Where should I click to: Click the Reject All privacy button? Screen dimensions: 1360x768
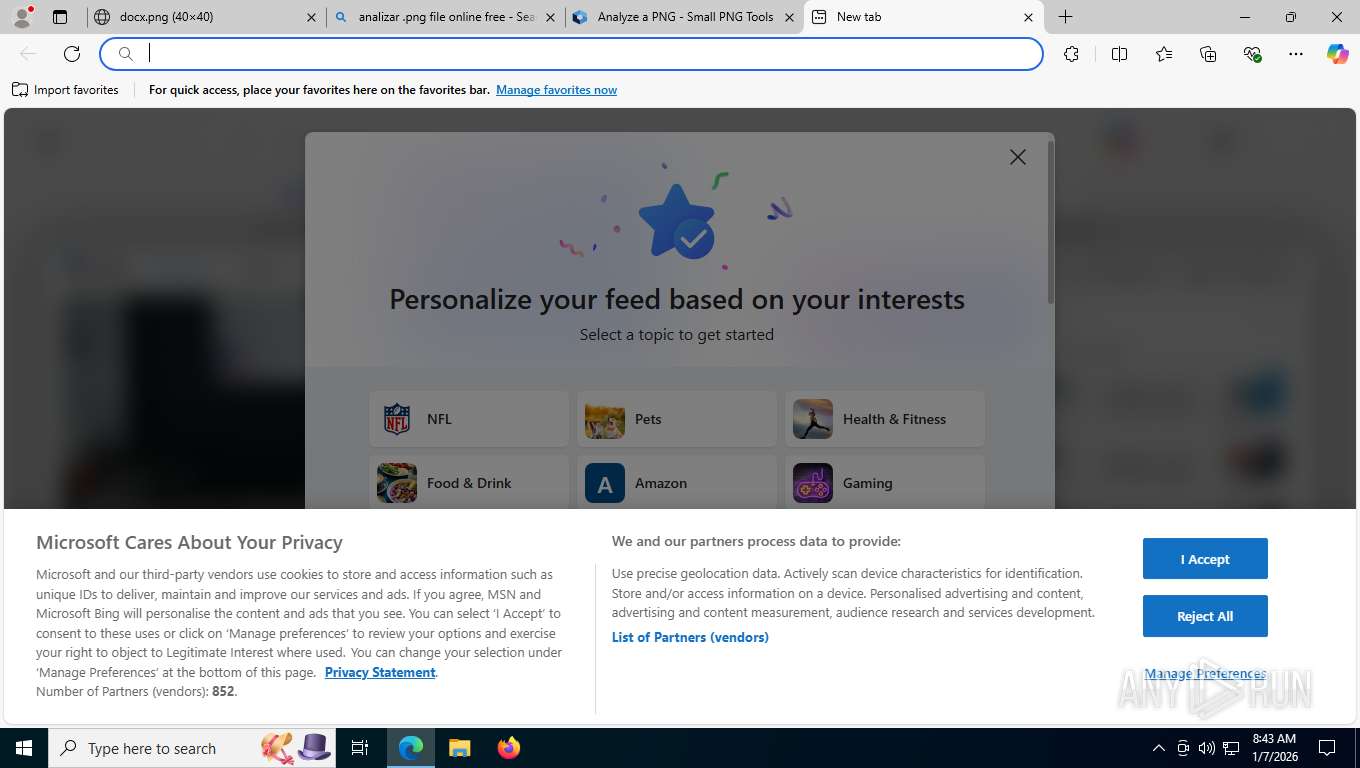pyautogui.click(x=1205, y=616)
